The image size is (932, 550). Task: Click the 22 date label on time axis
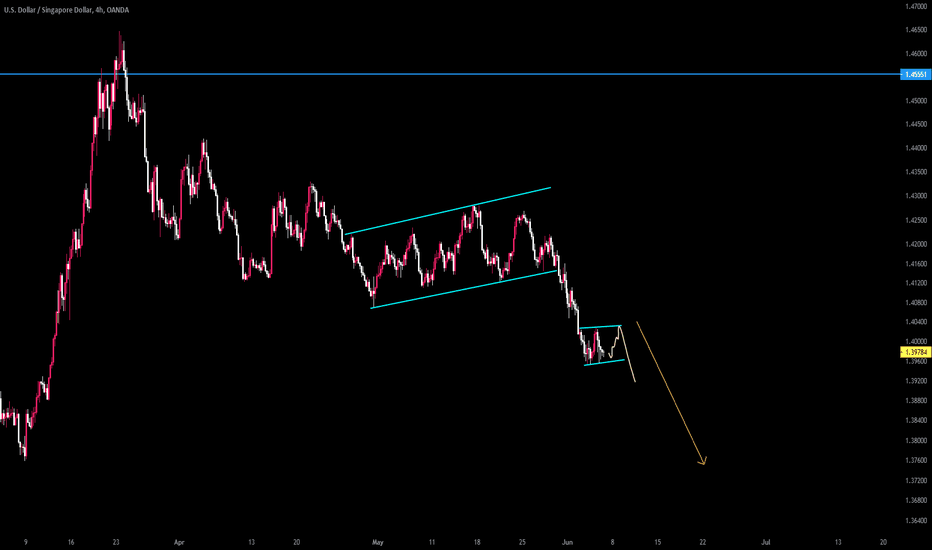[x=703, y=542]
